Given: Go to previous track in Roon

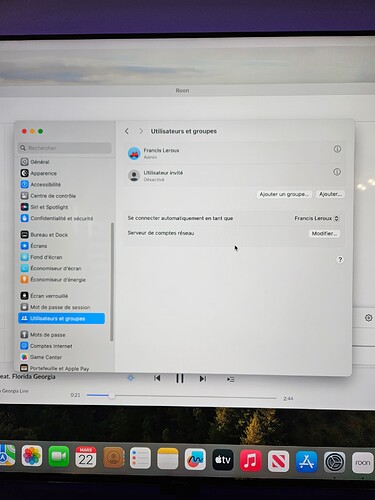Looking at the screenshot, I should click(157, 378).
